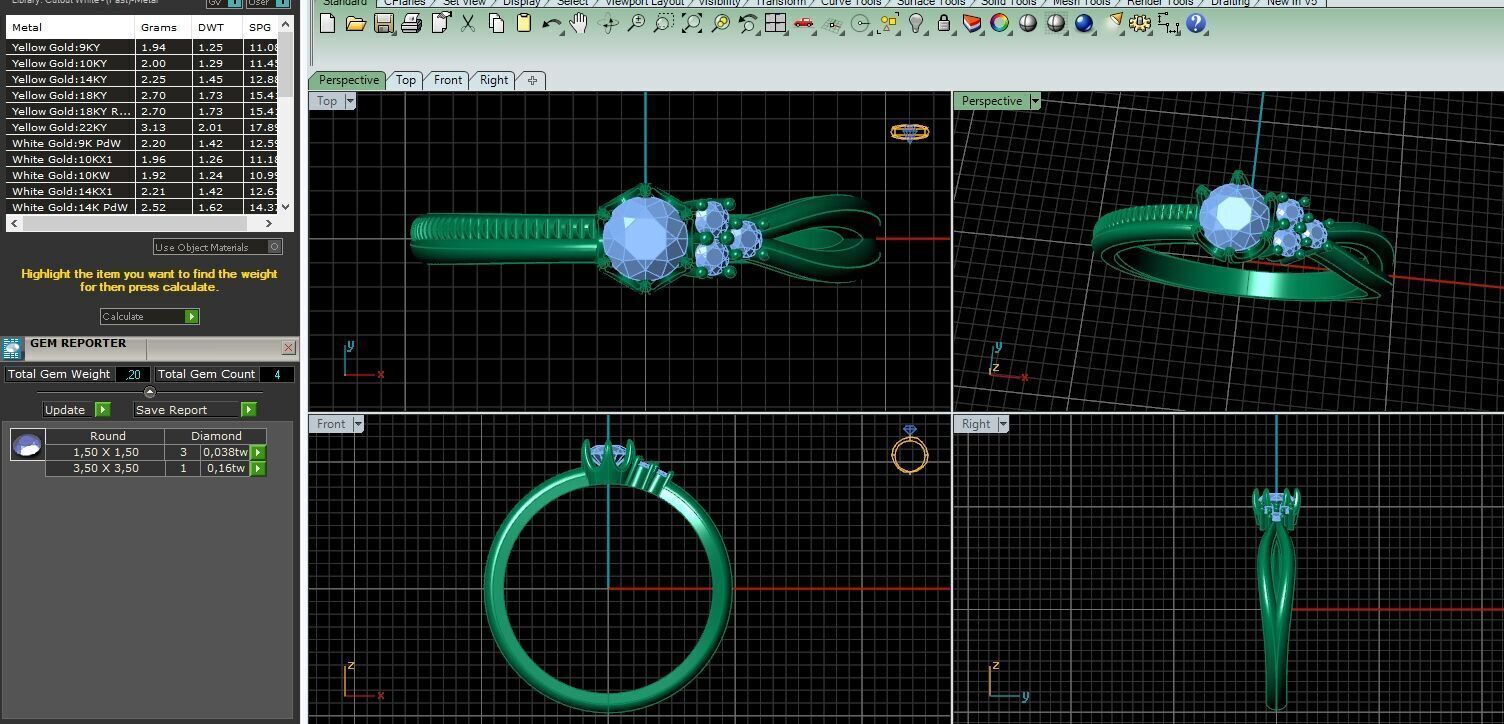Click the Undo arrow icon
The height and width of the screenshot is (724, 1504).
[x=552, y=23]
